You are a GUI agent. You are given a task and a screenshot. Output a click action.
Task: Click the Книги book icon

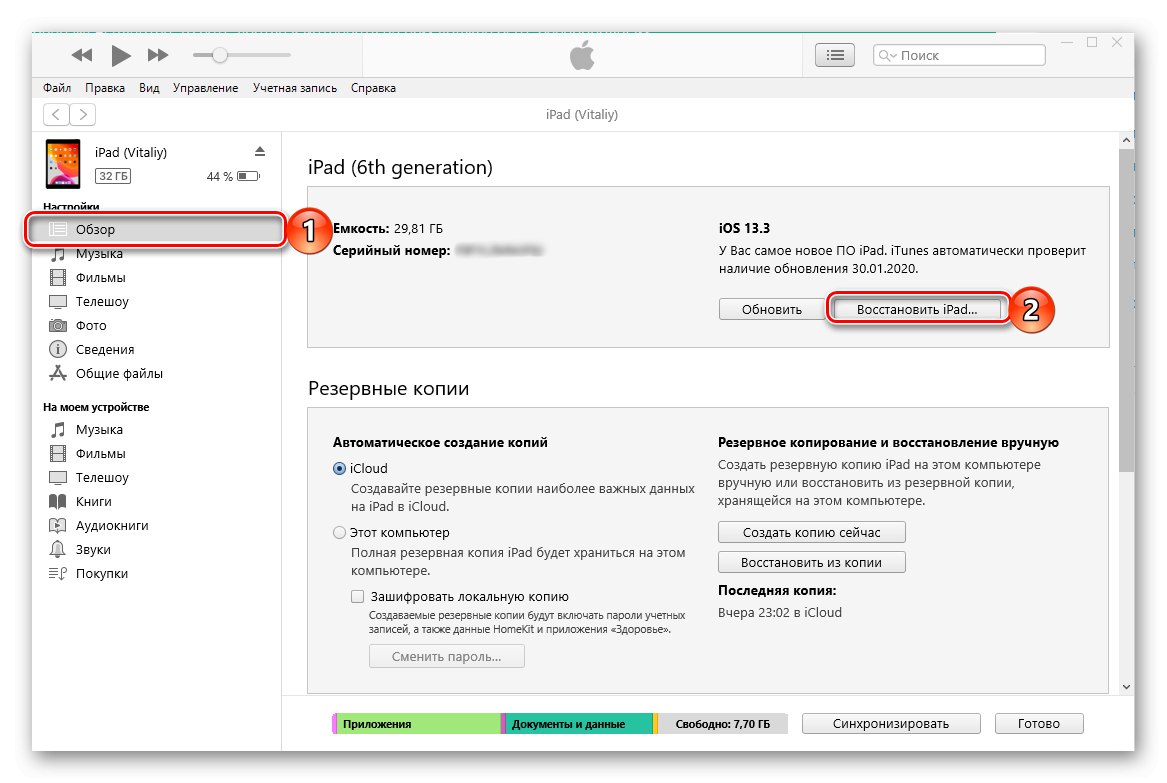(58, 502)
